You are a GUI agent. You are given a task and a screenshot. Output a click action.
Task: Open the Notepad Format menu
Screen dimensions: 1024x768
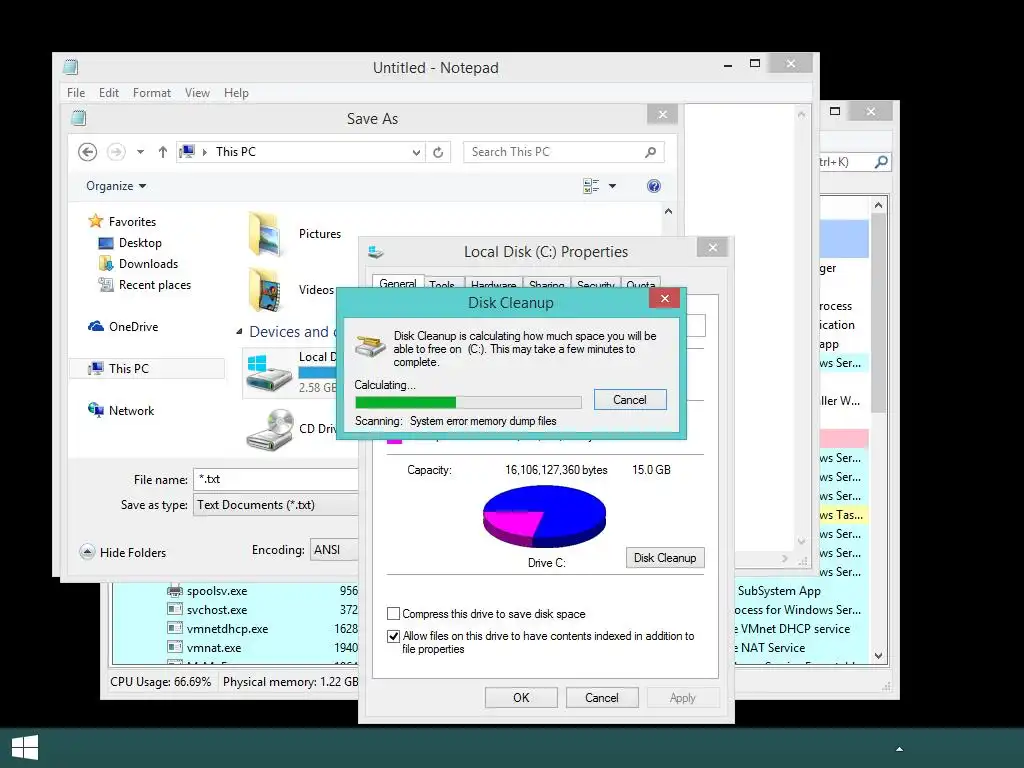[152, 93]
